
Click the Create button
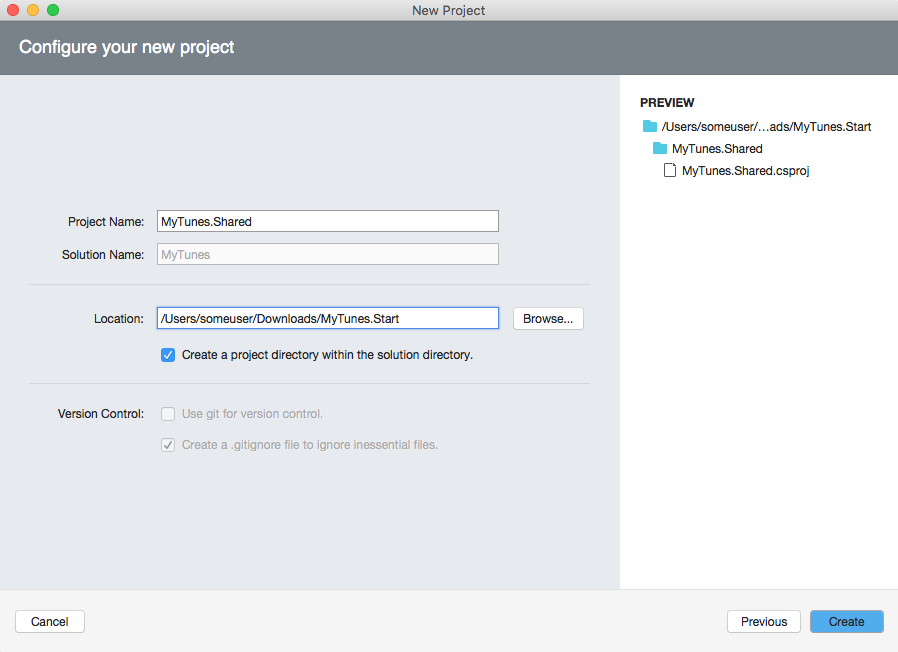(846, 622)
